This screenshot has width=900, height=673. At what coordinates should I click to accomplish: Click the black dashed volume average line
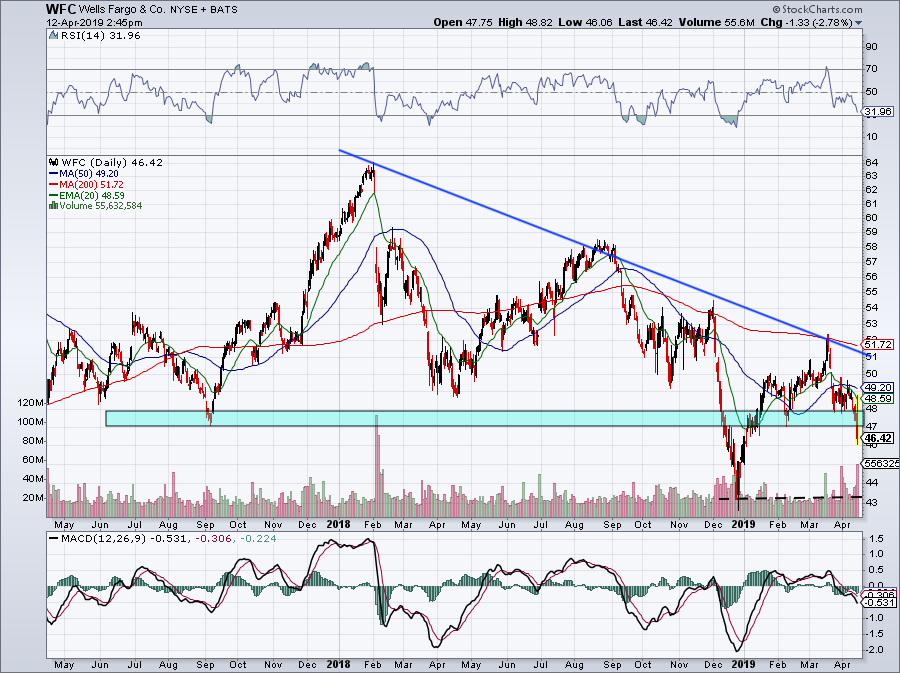point(791,498)
